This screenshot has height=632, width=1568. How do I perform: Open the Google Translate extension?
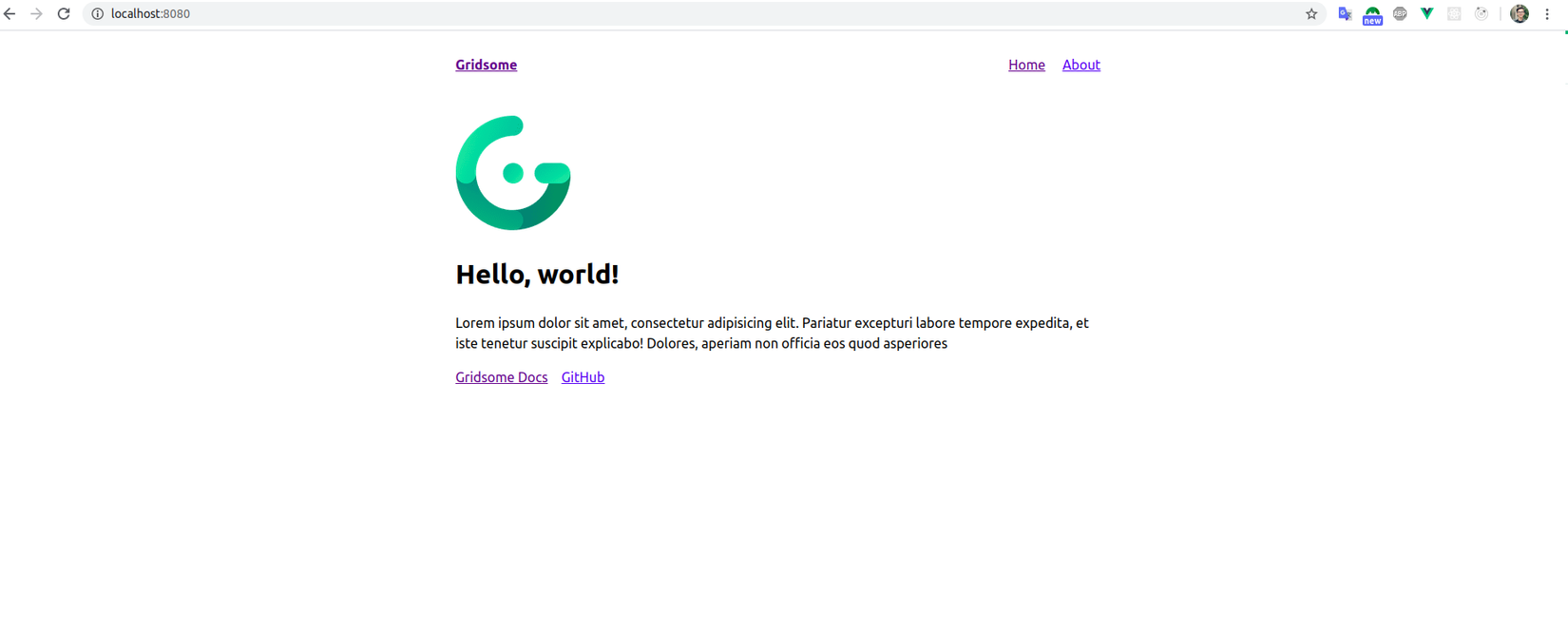click(x=1345, y=13)
